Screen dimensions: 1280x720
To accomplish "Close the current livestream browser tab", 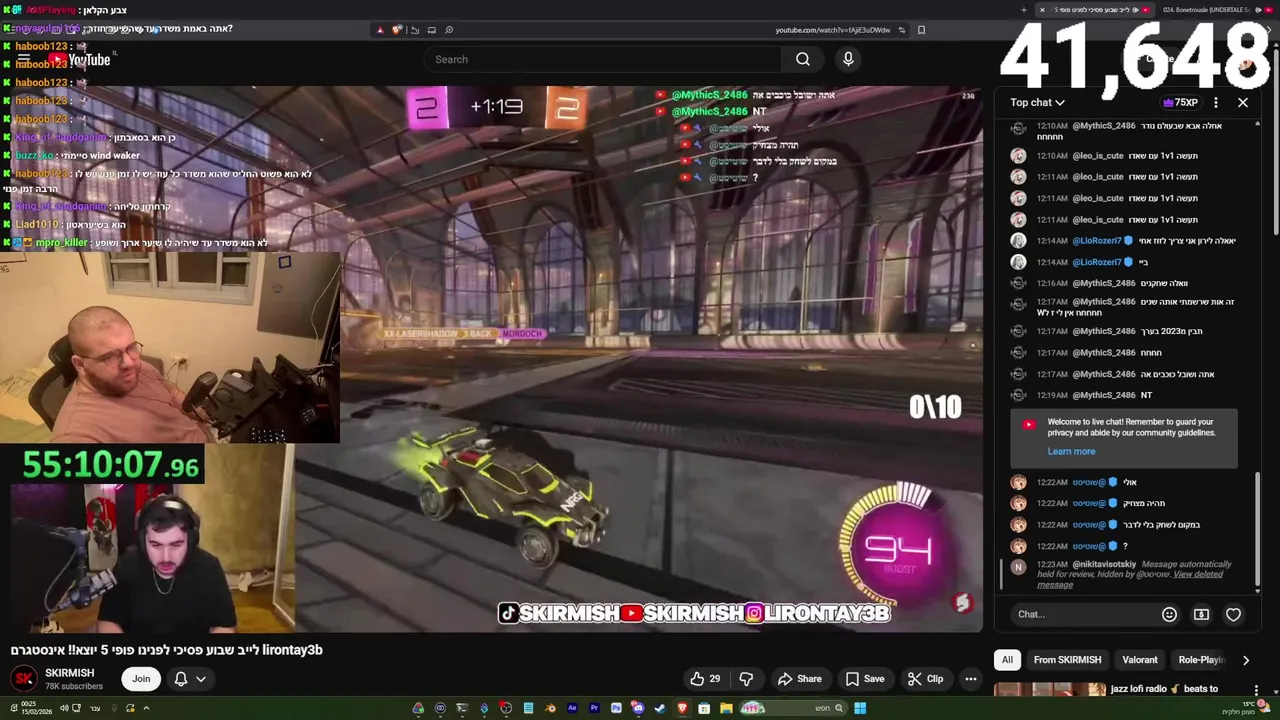I will 1042,10.
